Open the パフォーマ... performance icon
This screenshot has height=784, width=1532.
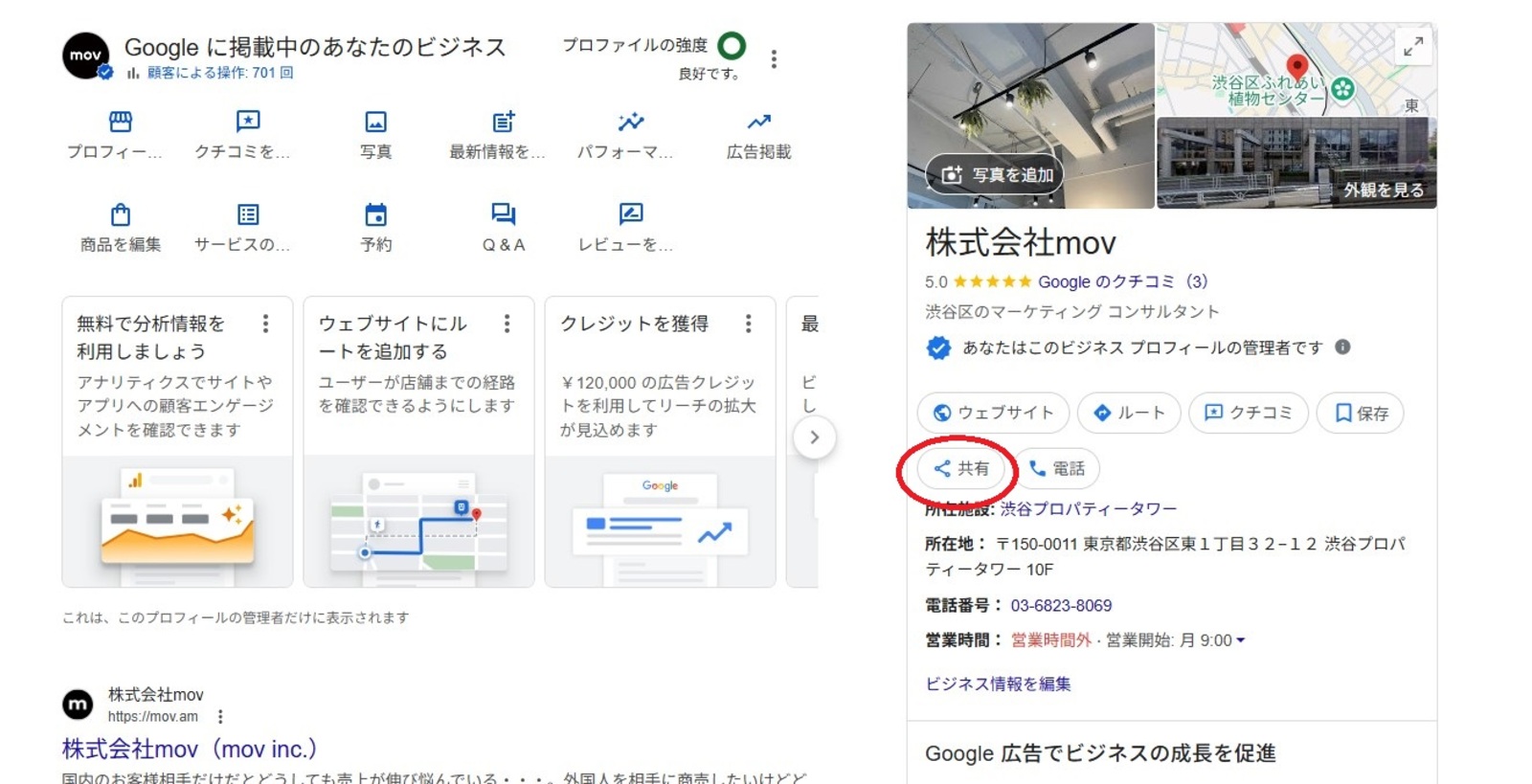coord(631,123)
